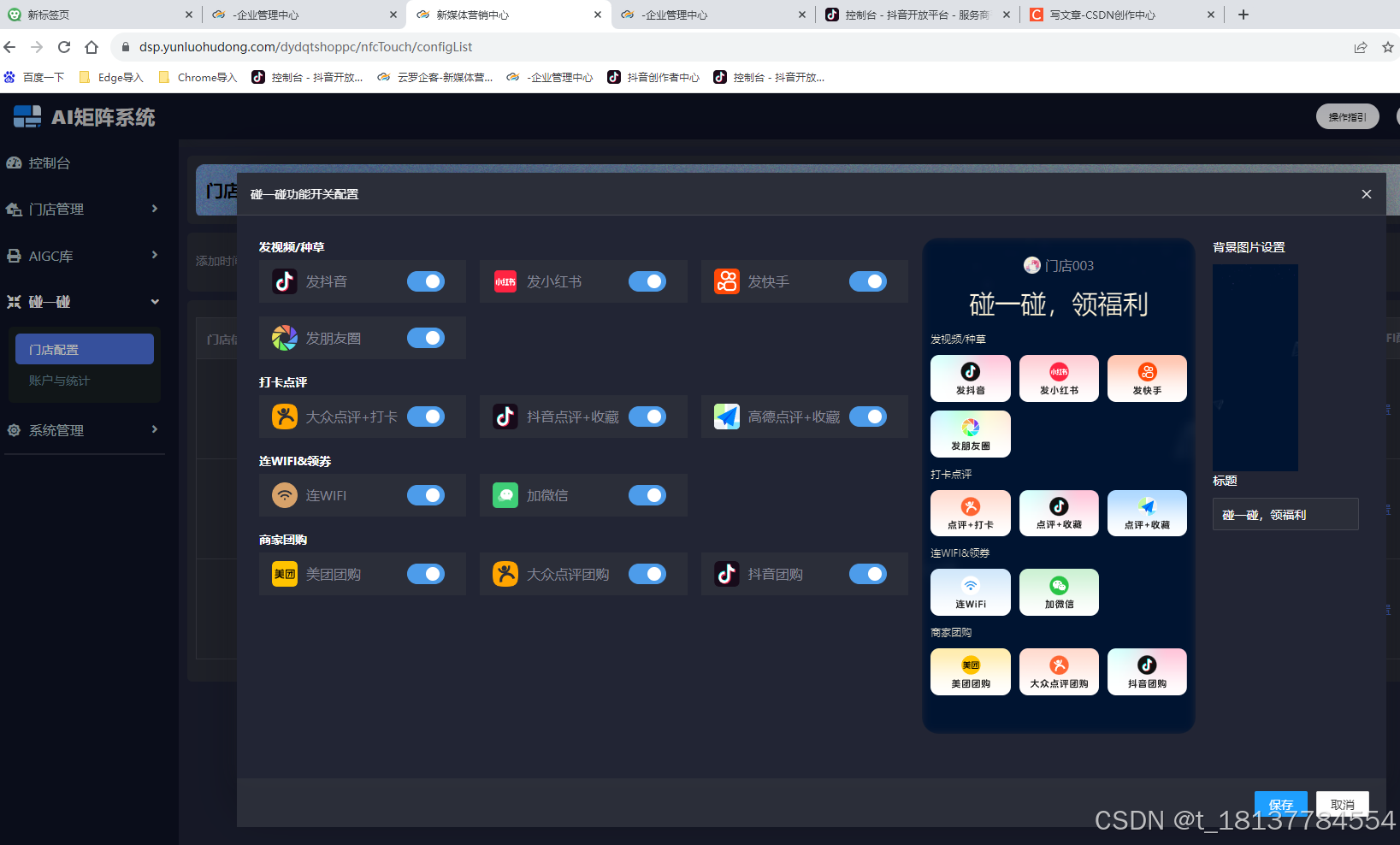Tap the 发快手 tile in phone preview

1147,378
